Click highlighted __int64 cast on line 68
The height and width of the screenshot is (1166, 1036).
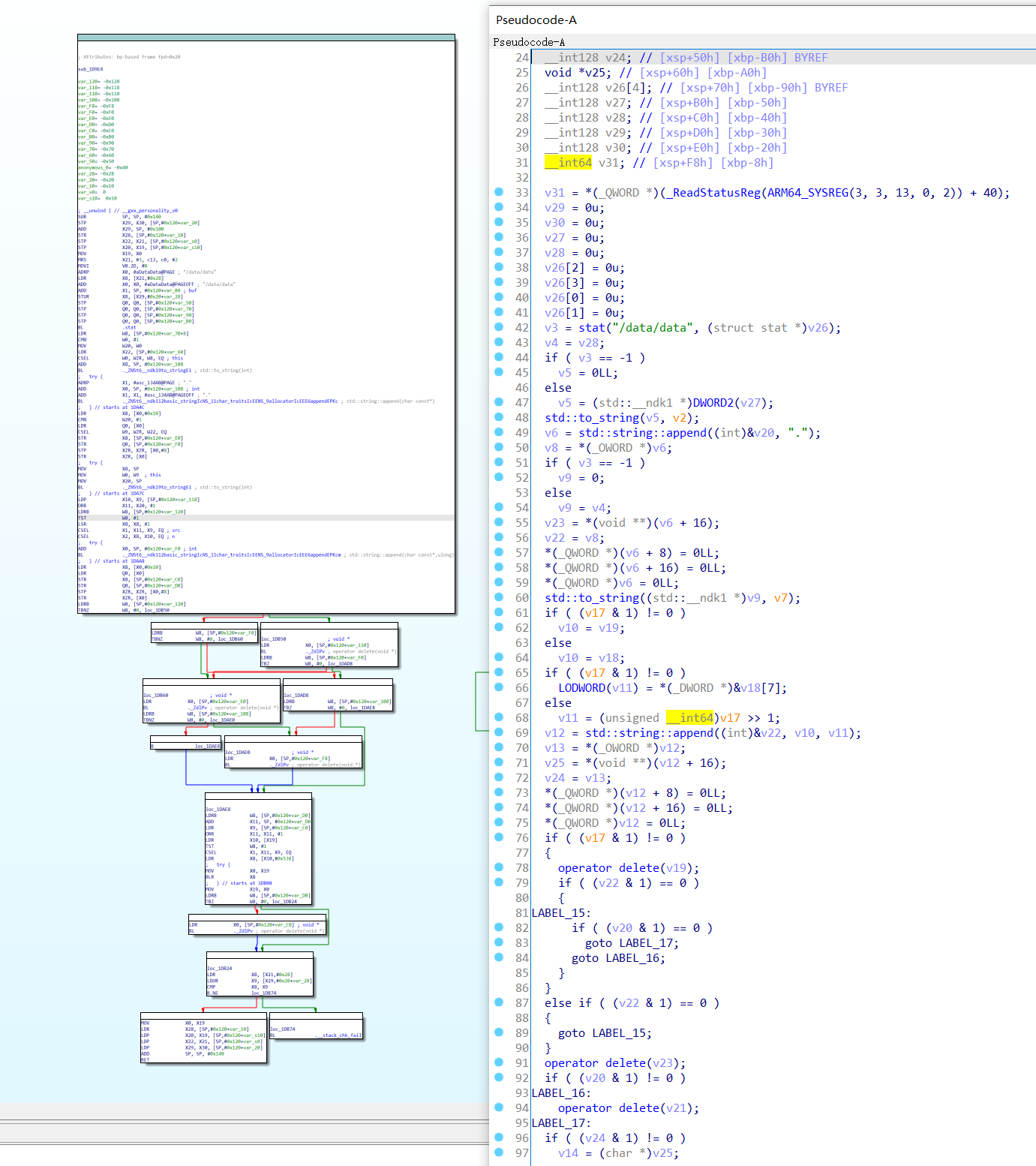(690, 717)
